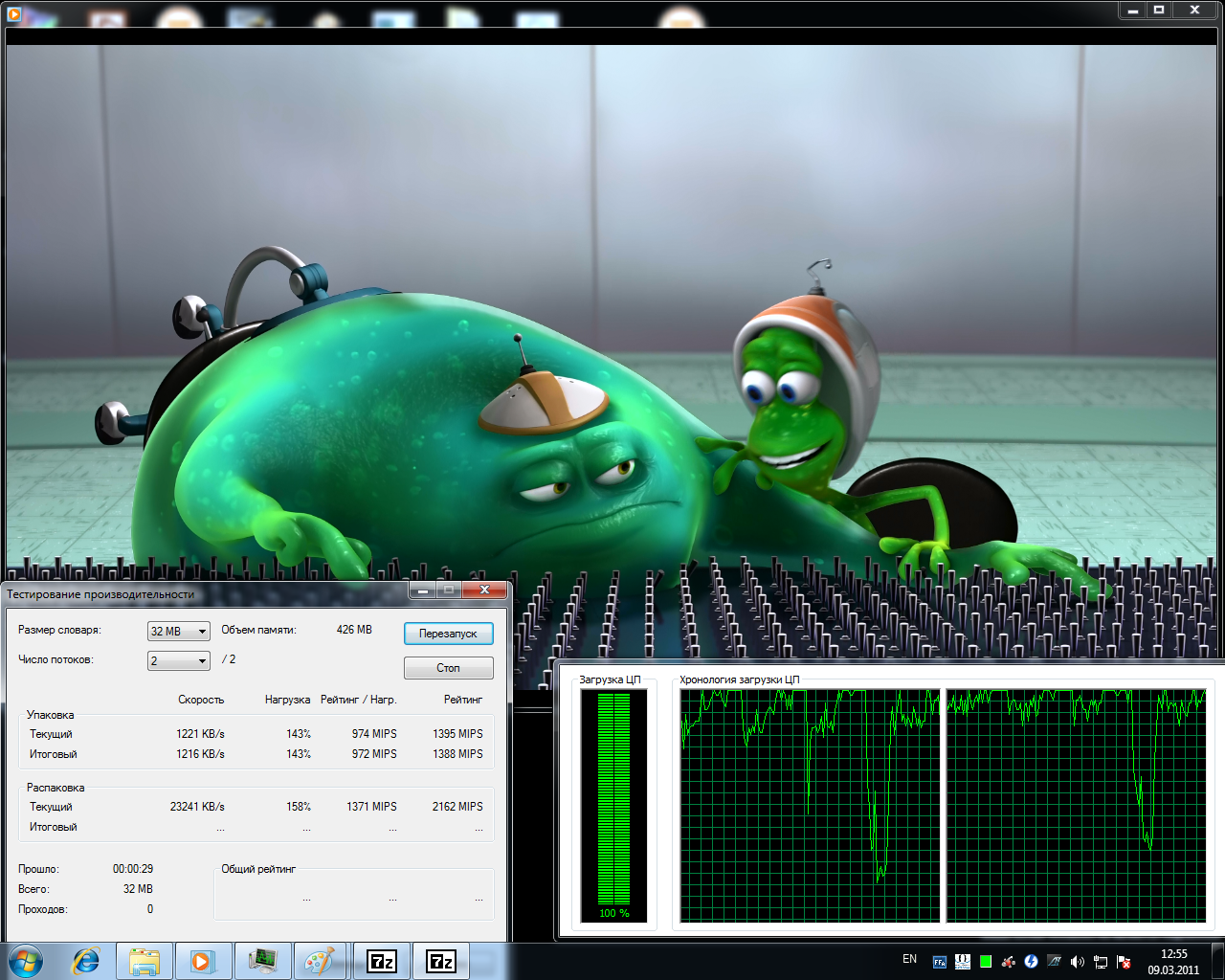This screenshot has width=1225, height=980.
Task: Click the volume speaker tray icon
Action: click(1077, 962)
